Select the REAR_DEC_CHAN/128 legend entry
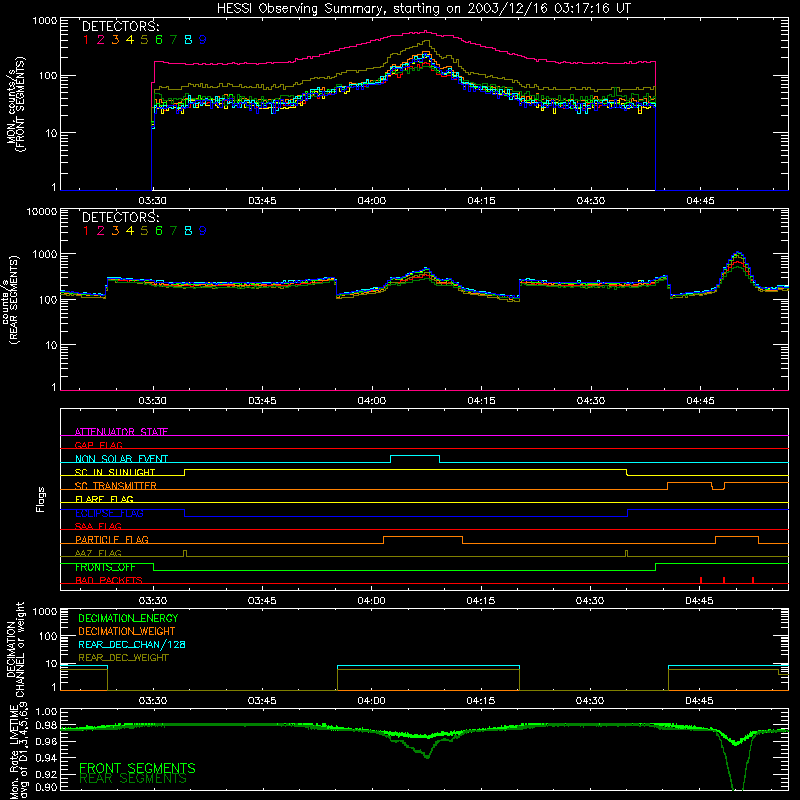This screenshot has width=800, height=800. [132, 644]
